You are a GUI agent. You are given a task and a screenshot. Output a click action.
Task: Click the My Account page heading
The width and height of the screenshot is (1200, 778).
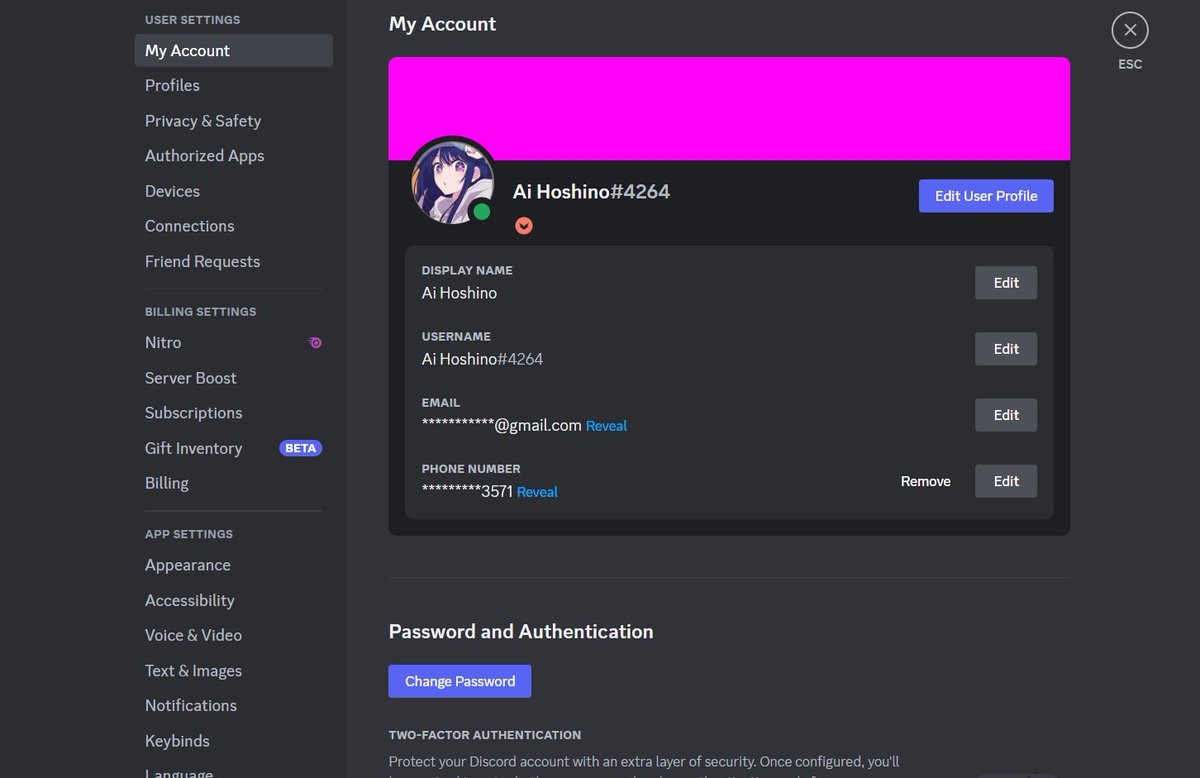(x=442, y=24)
